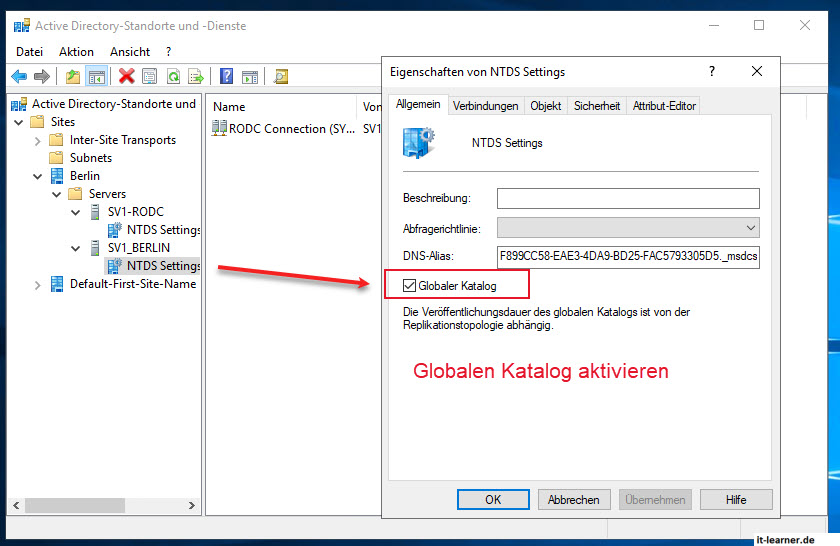Click the Übernehmen button
This screenshot has height=546, width=840.
(x=655, y=499)
